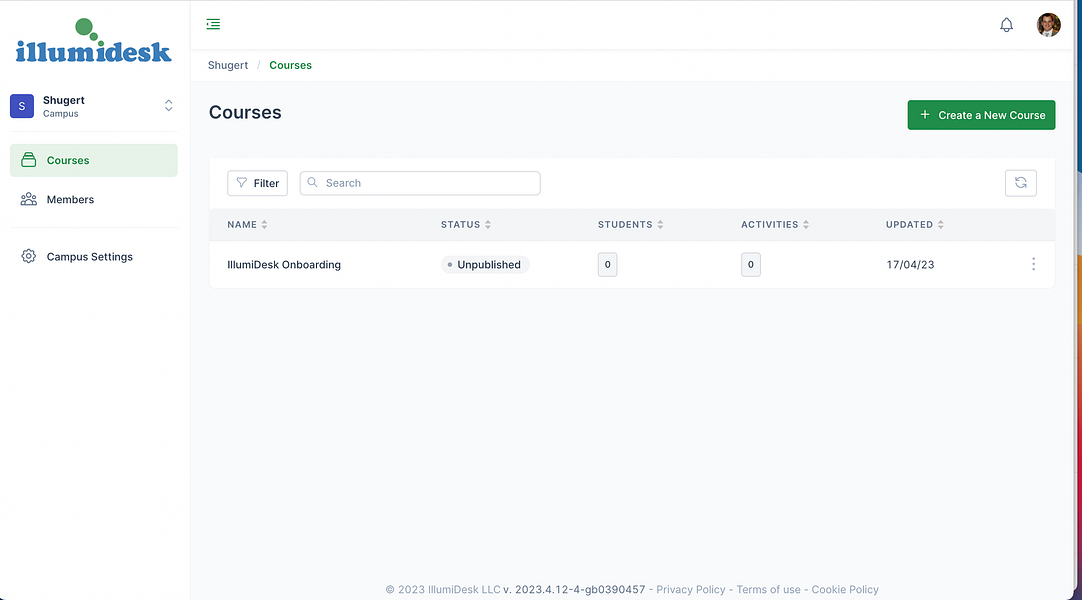Open Courses in the sidebar

click(x=94, y=160)
